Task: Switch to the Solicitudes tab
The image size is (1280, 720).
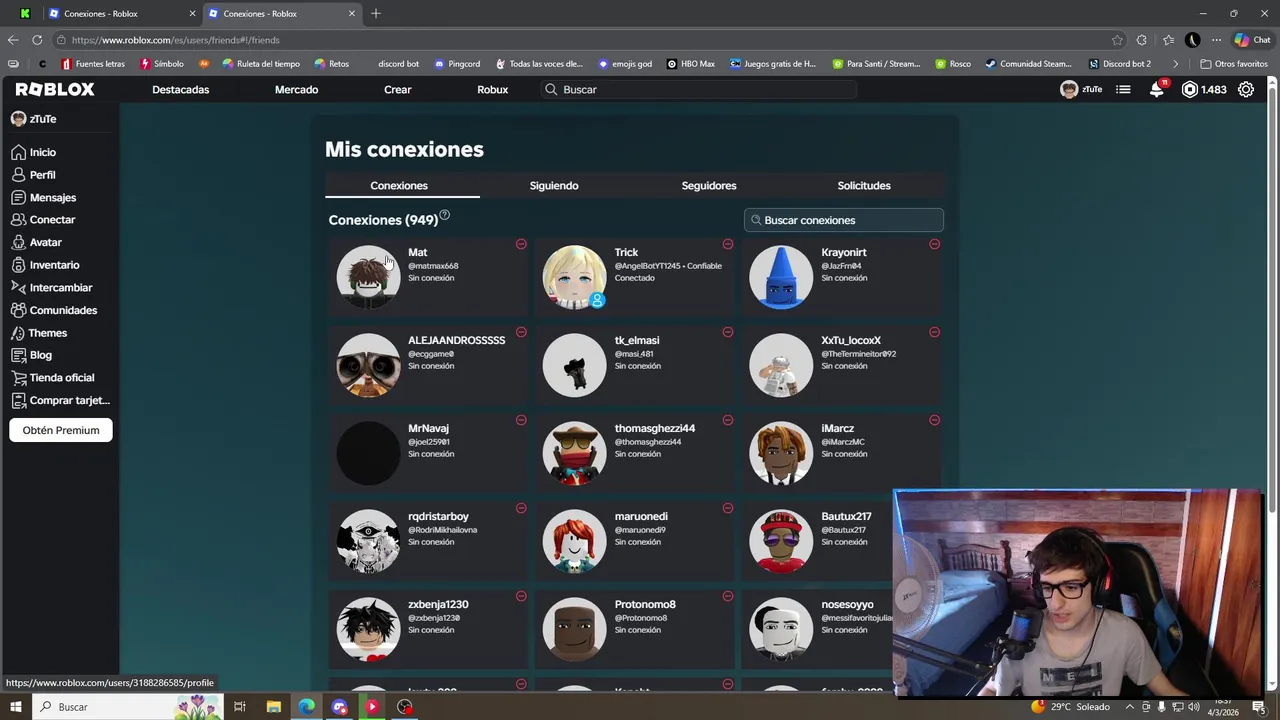Action: point(864,185)
